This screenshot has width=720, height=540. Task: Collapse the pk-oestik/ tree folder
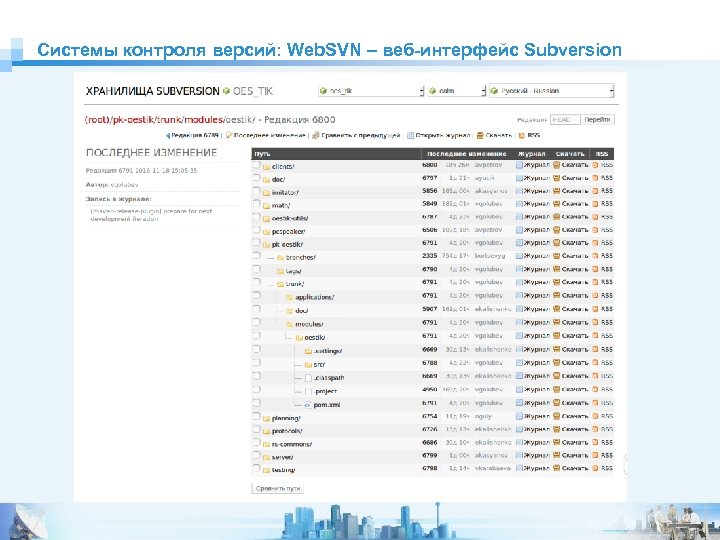266,245
